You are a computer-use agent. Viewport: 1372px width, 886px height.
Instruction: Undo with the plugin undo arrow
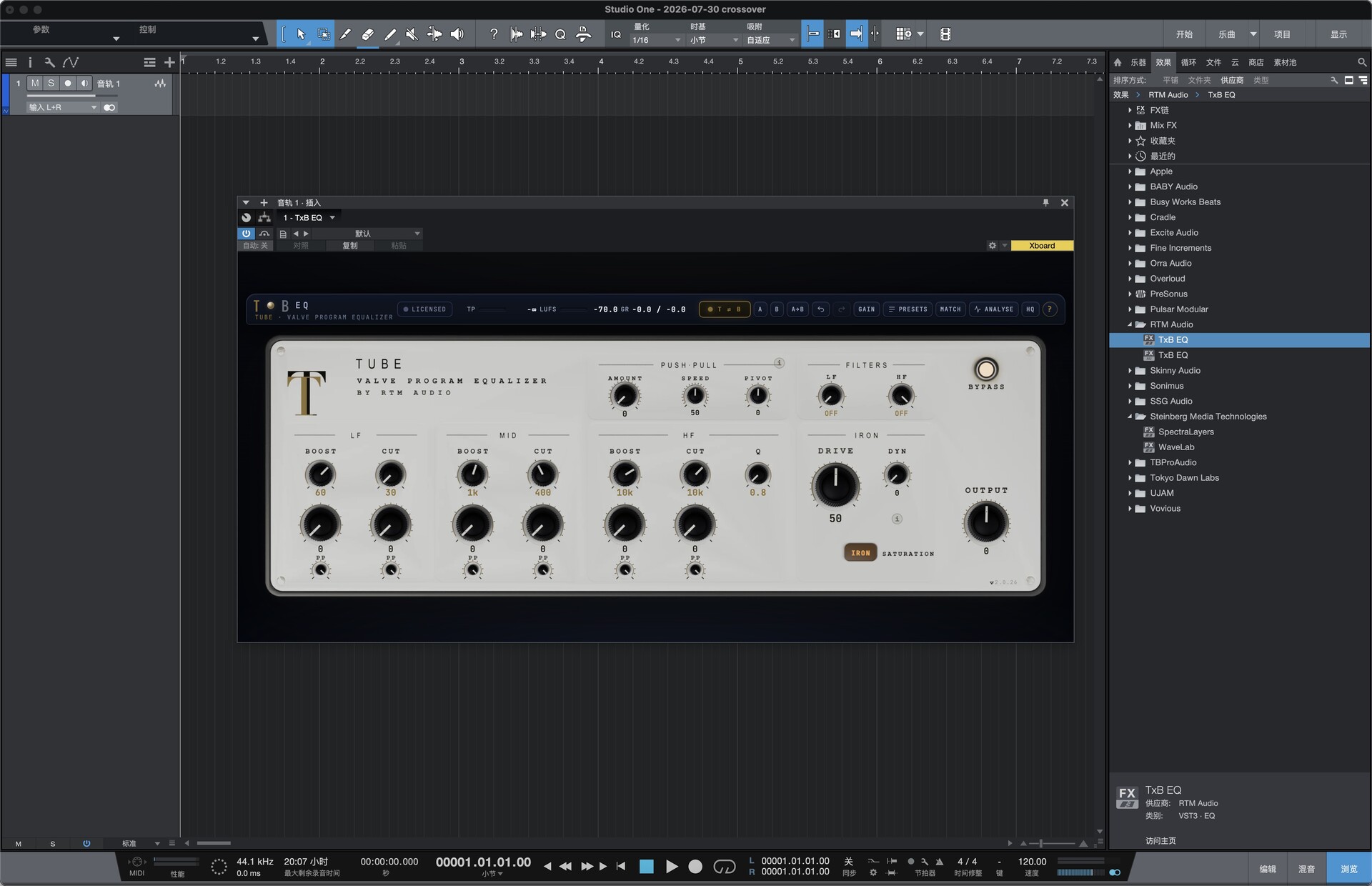(820, 309)
